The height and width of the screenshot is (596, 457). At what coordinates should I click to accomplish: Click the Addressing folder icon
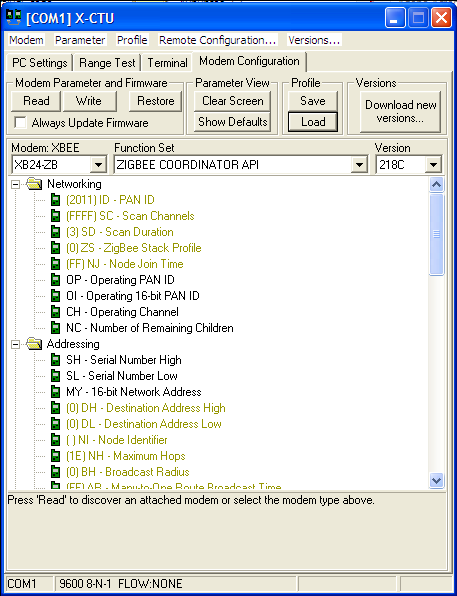34,344
